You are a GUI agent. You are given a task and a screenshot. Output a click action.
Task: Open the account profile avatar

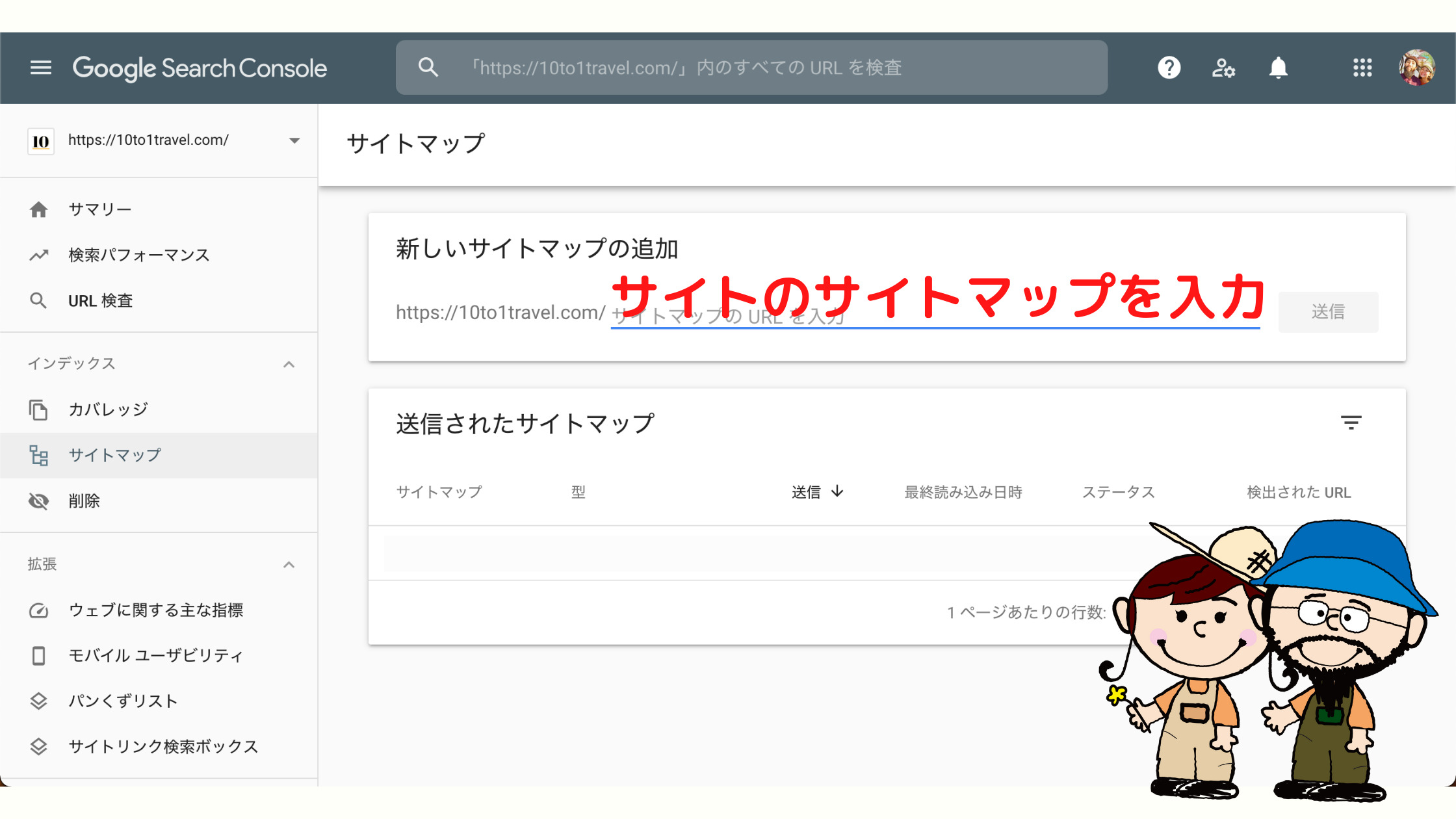[x=1418, y=68]
